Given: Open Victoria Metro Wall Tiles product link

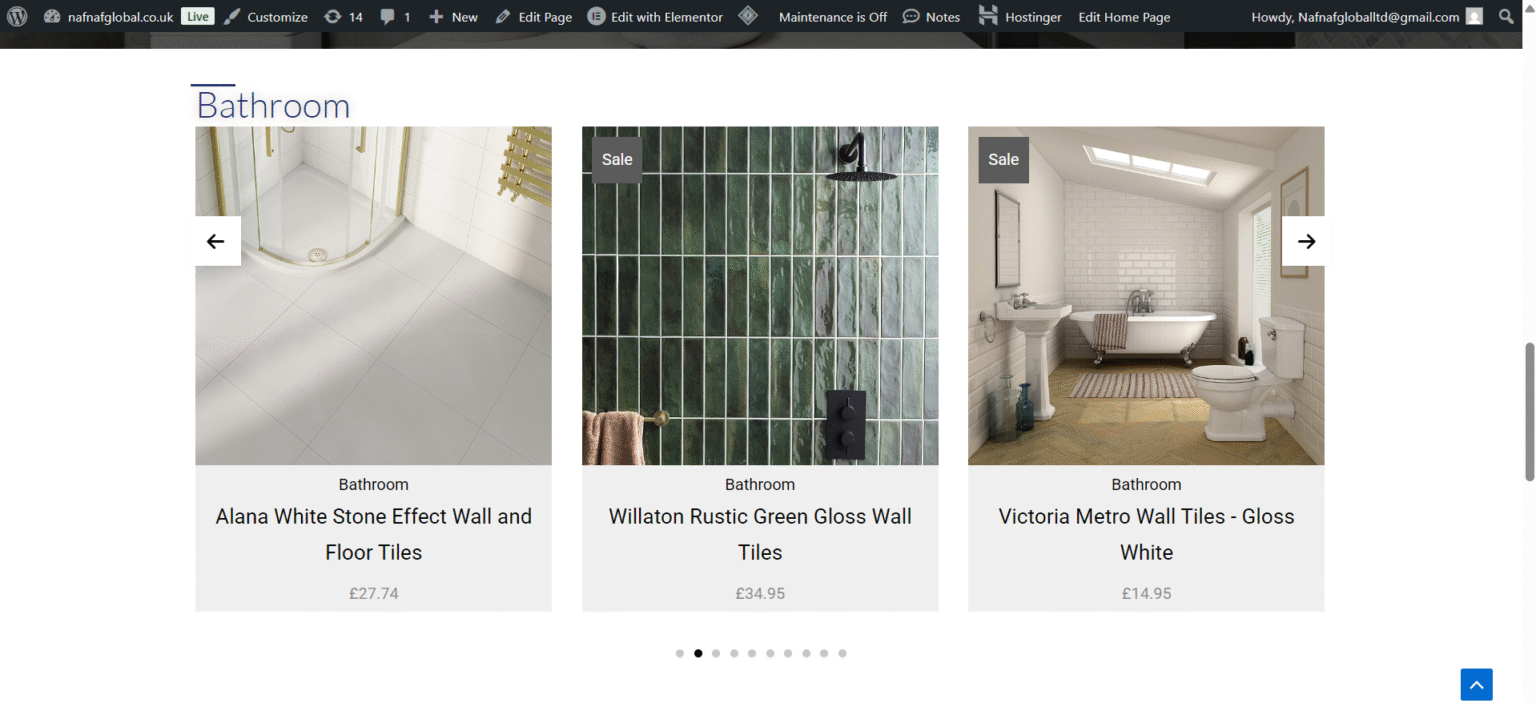Looking at the screenshot, I should point(1146,534).
